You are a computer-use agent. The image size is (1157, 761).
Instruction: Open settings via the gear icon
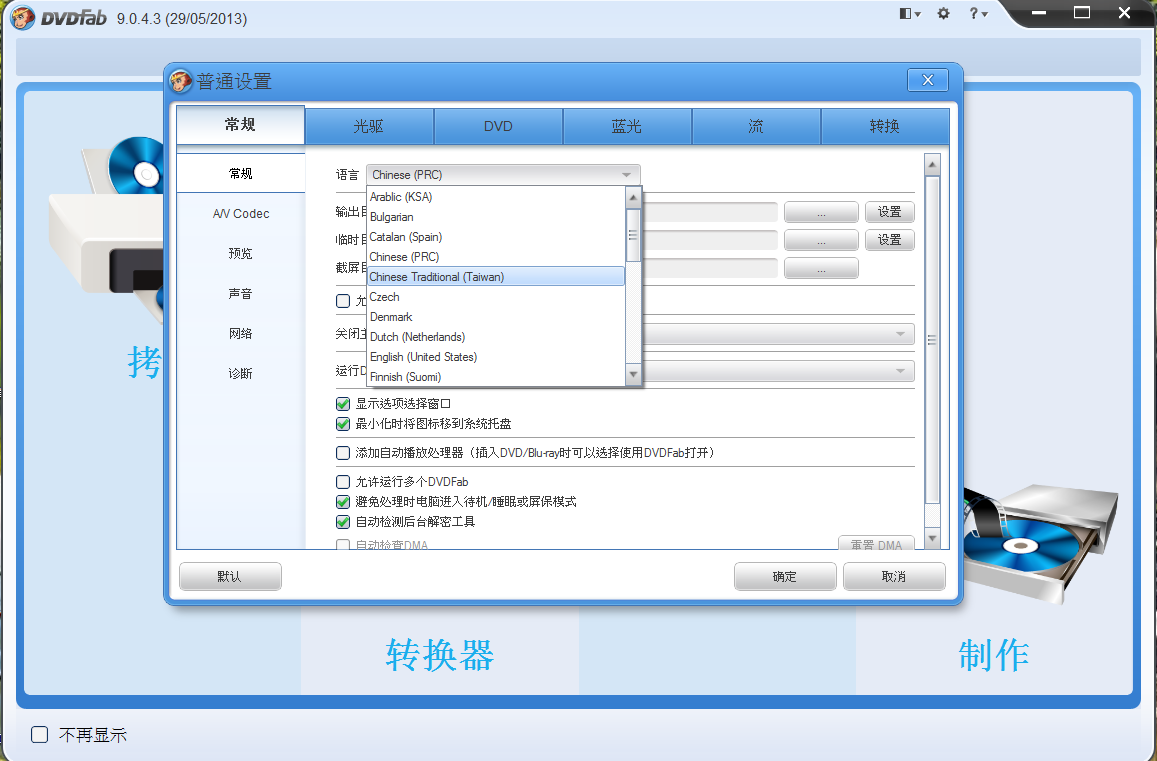(943, 13)
